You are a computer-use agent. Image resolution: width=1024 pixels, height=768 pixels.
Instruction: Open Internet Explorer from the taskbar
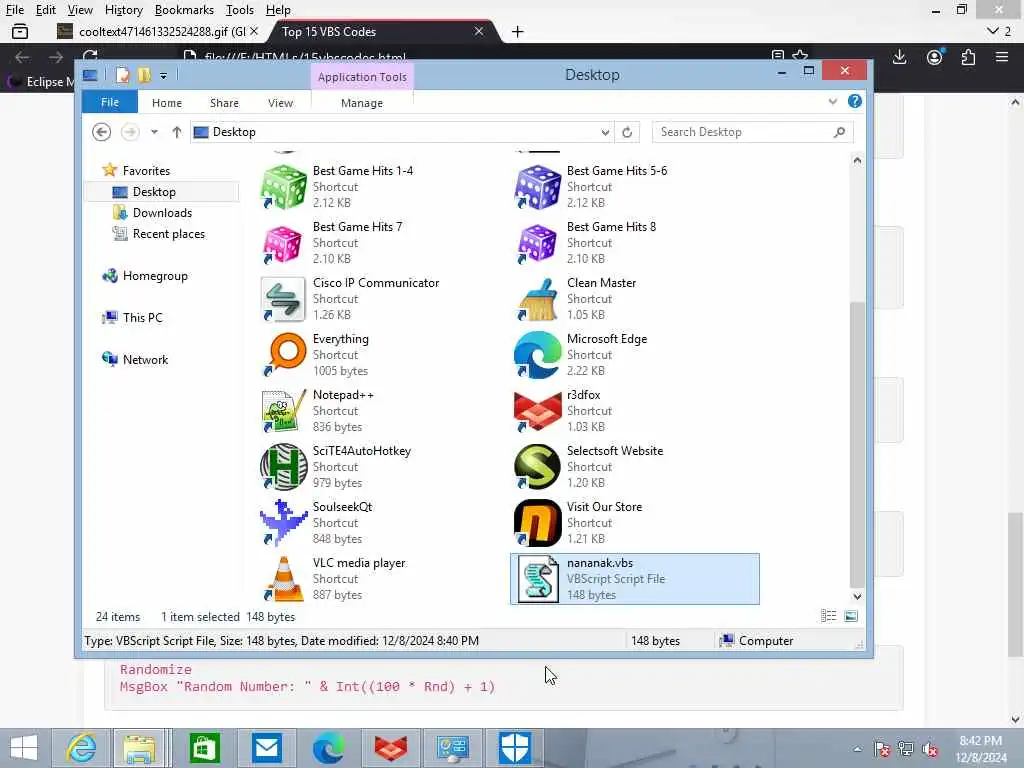(82, 748)
